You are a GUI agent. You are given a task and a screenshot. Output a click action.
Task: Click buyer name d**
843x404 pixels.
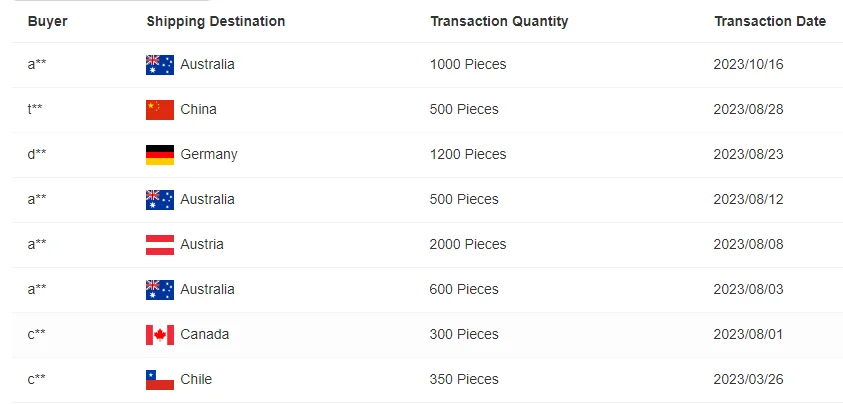(37, 155)
